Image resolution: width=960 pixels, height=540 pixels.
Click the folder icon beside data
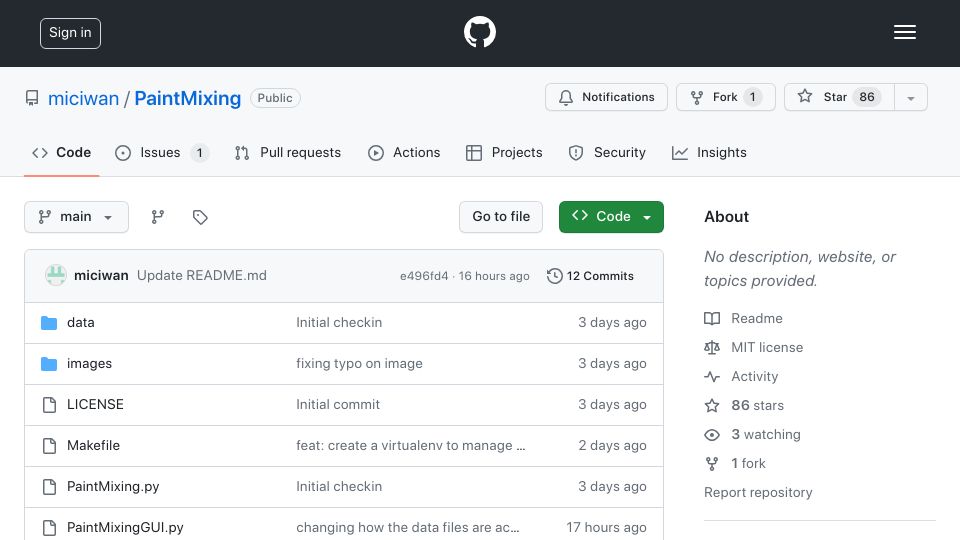pos(49,323)
